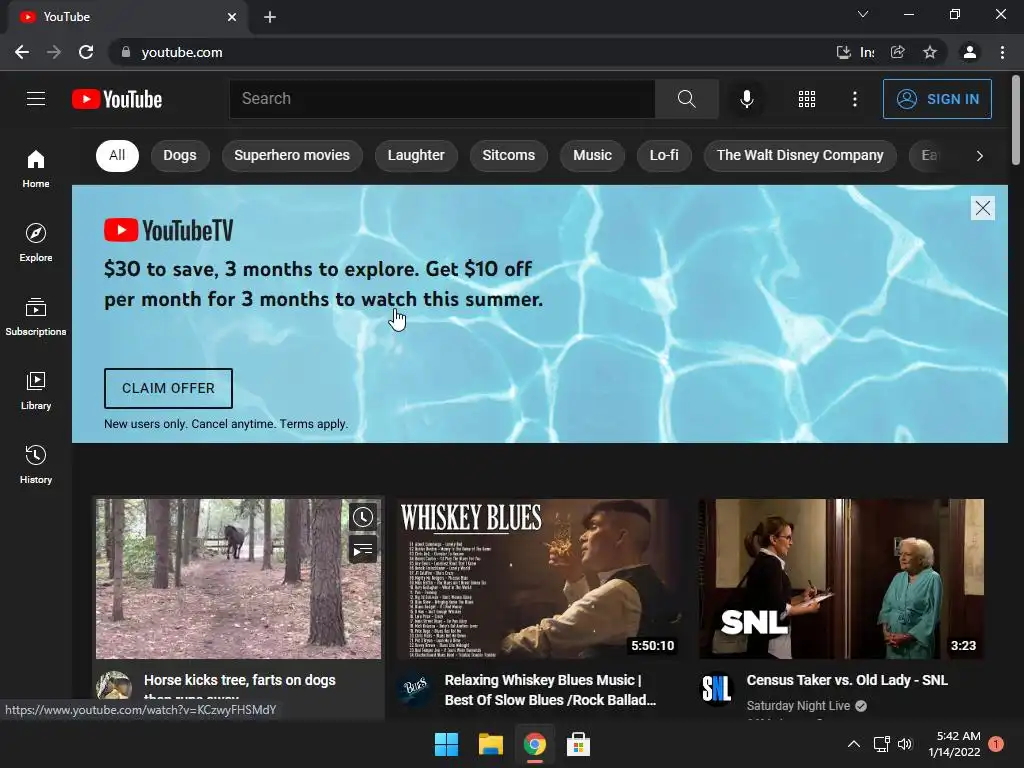Open 'Census Taker vs. Old Lady - SNL' title
Screen dimensions: 1024x768
tap(847, 680)
